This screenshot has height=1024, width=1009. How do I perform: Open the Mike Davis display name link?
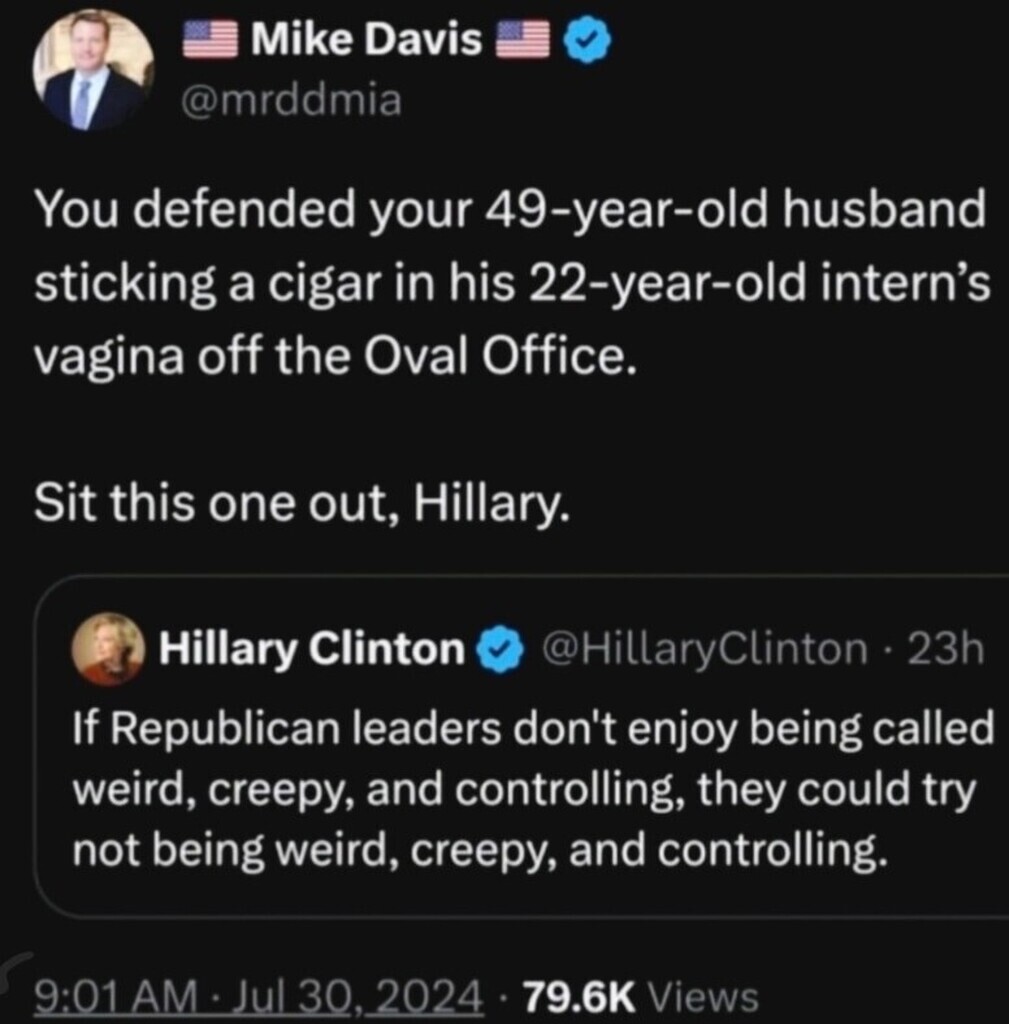pos(367,41)
